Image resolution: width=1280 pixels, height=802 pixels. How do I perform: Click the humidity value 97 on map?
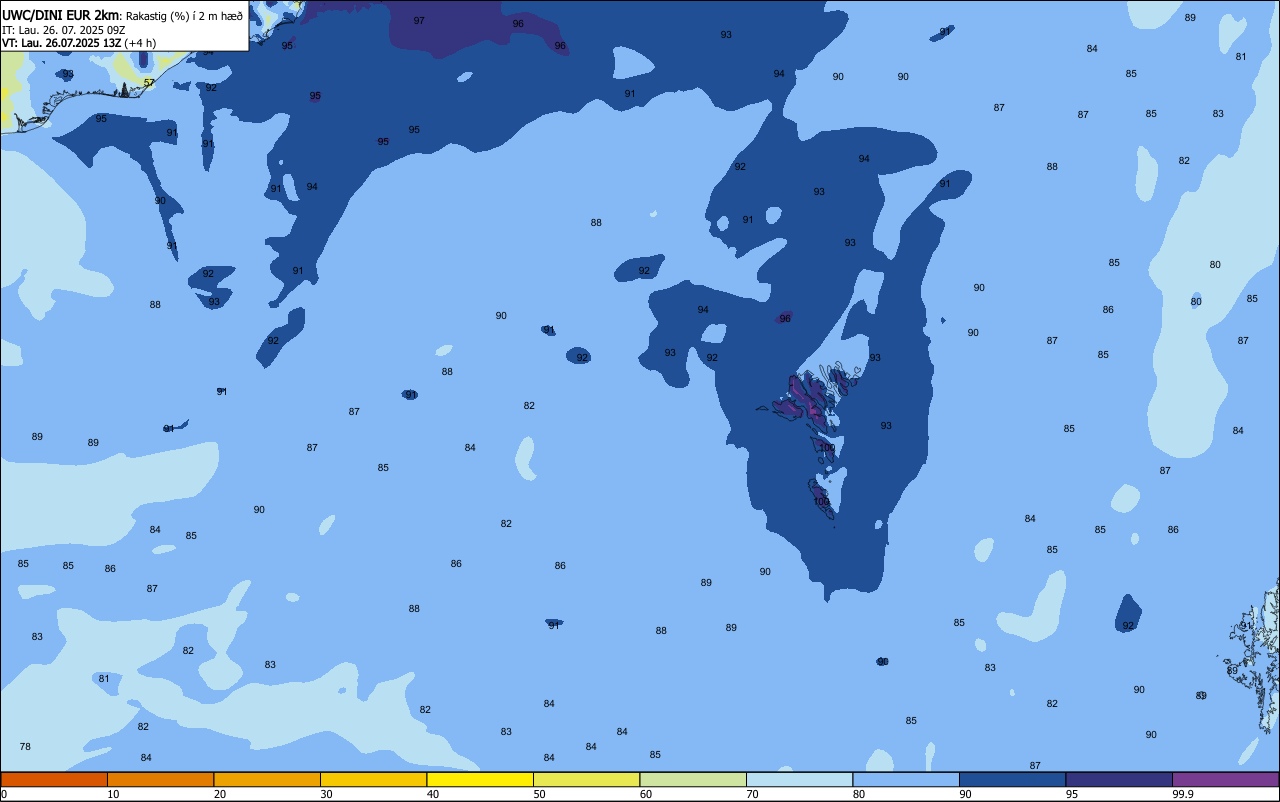(x=419, y=21)
